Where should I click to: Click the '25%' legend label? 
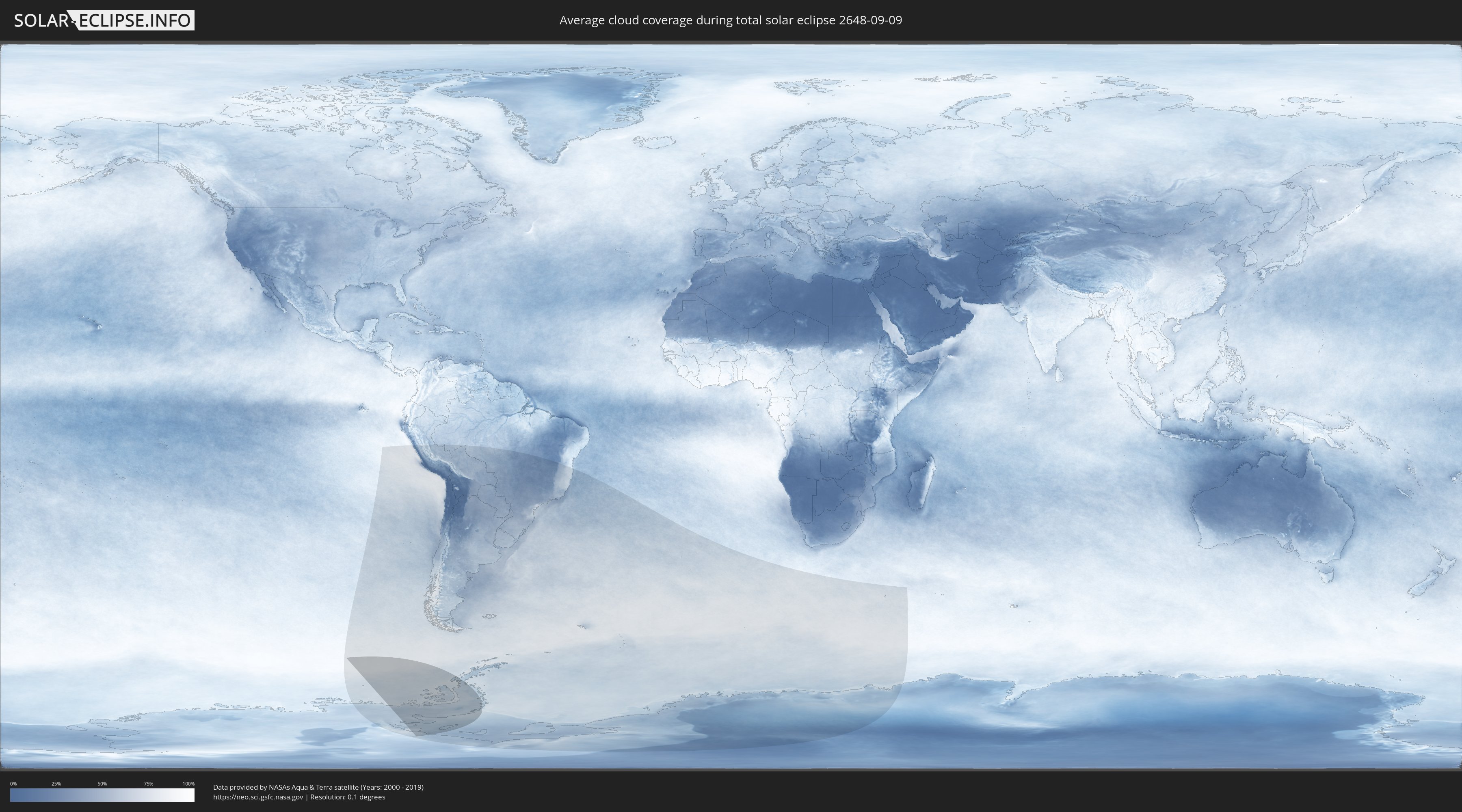[56, 784]
